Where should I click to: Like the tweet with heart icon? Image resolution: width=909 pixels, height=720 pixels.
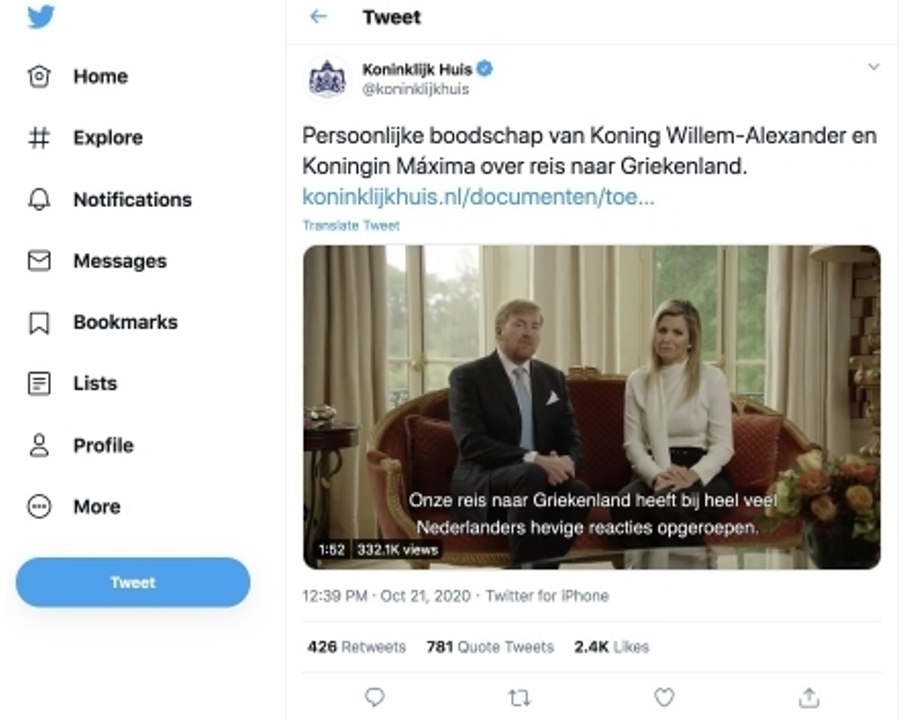pyautogui.click(x=664, y=697)
